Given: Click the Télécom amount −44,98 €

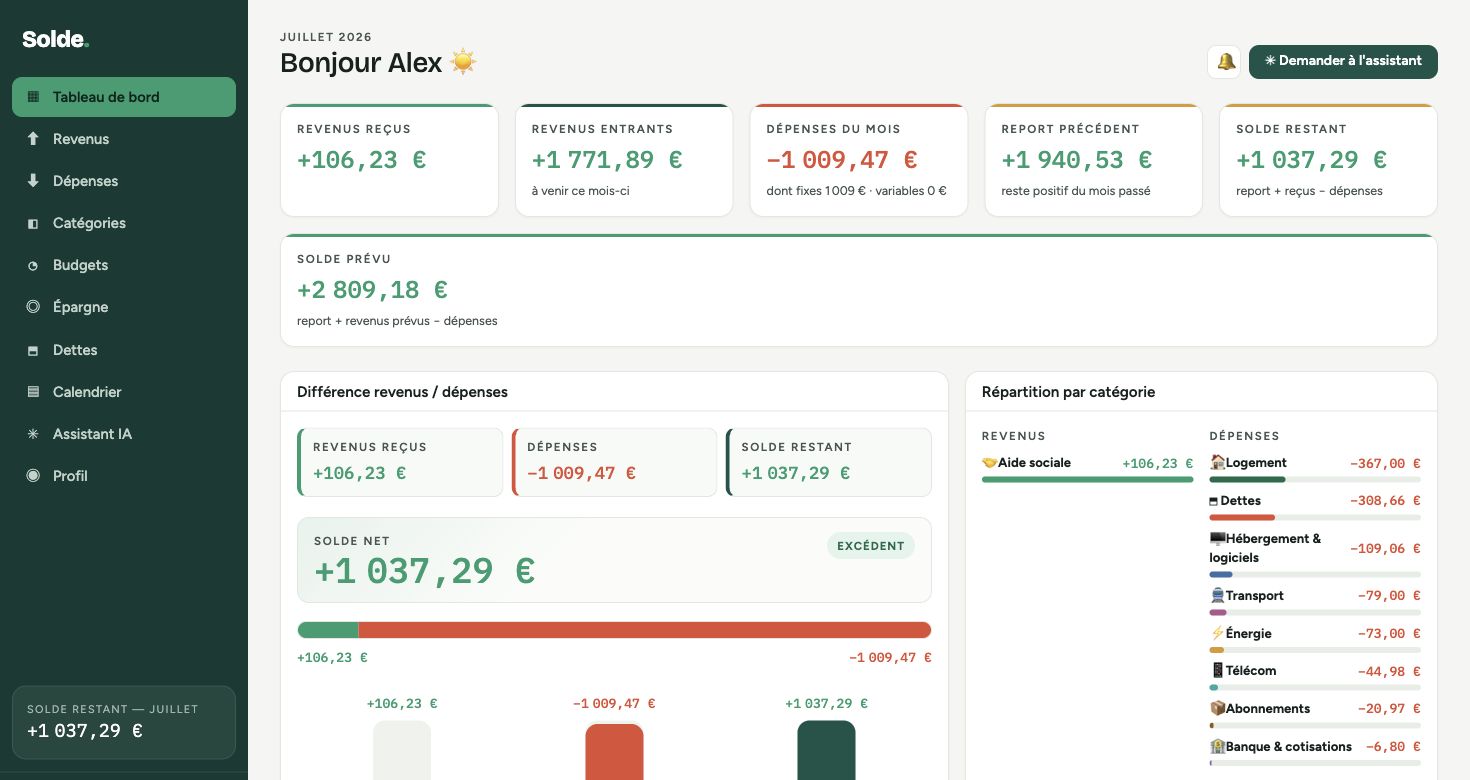Looking at the screenshot, I should click(1389, 672).
